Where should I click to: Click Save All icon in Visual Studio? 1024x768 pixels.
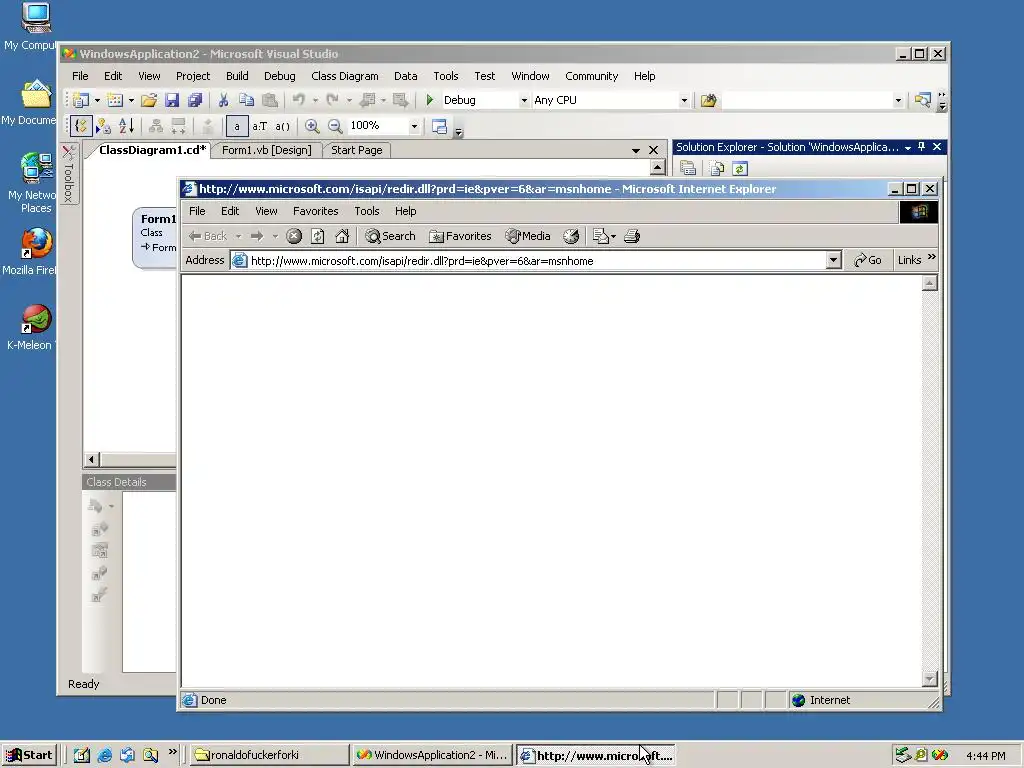click(x=195, y=100)
